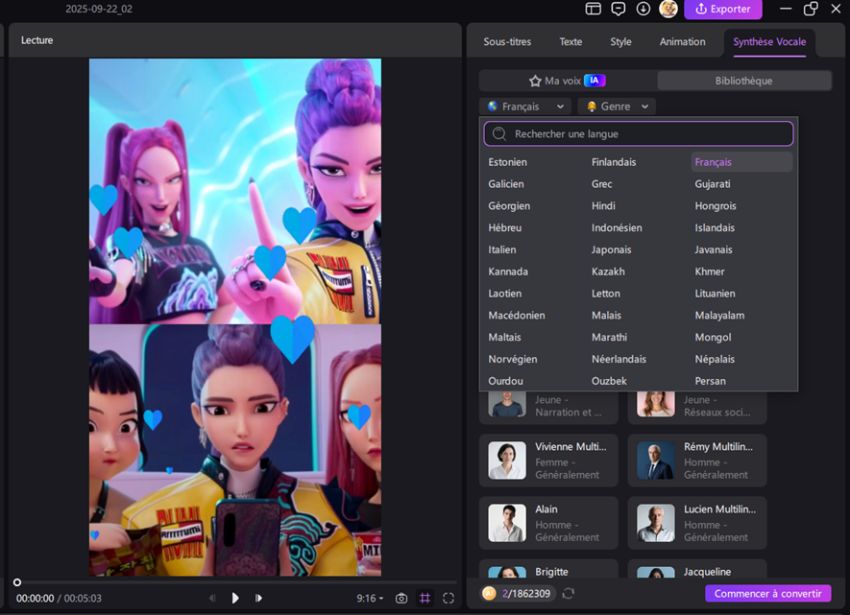The image size is (850, 615).
Task: Switch to the Sous-titres tab
Action: (x=507, y=42)
